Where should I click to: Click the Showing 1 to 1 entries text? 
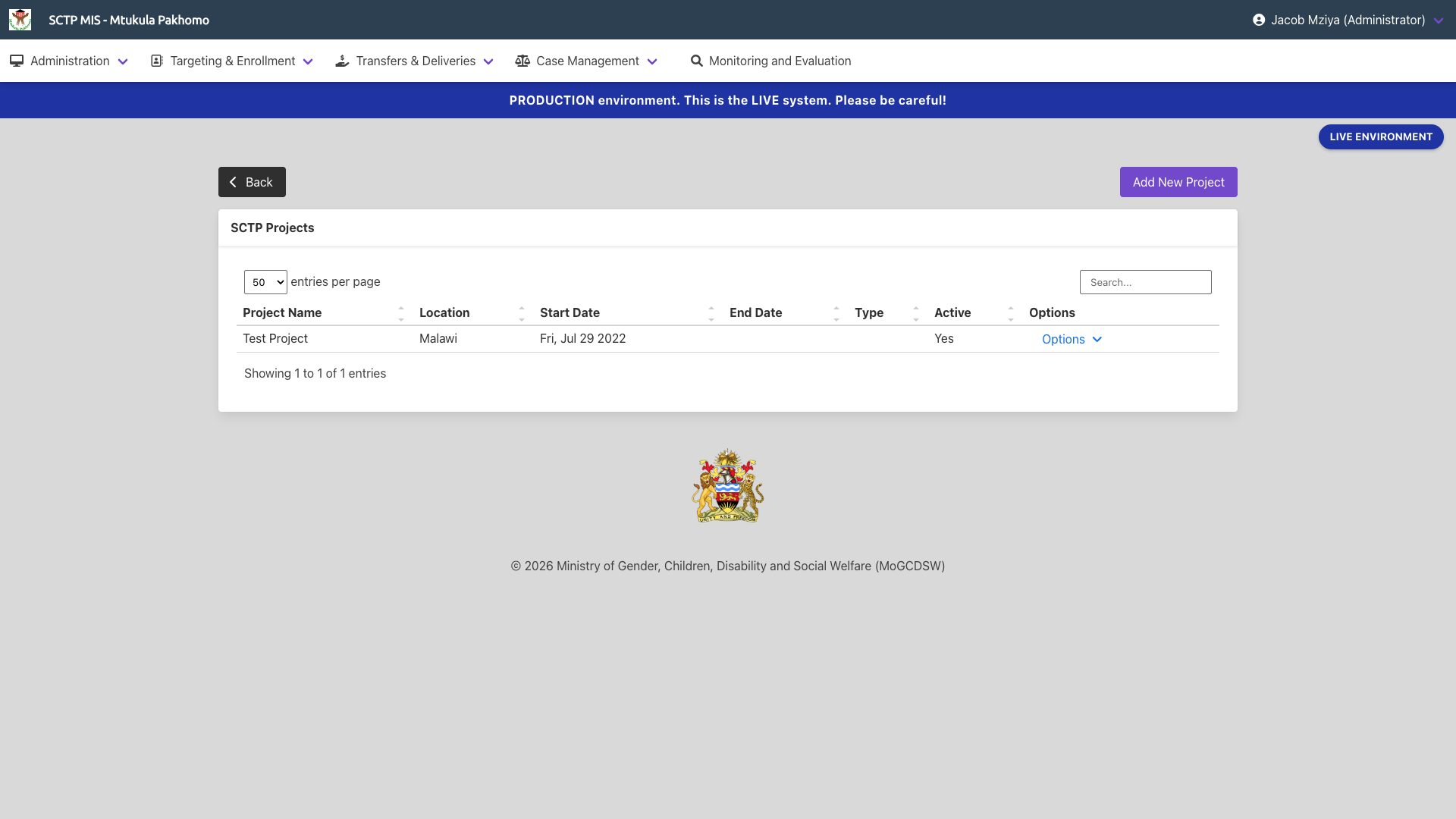click(315, 373)
